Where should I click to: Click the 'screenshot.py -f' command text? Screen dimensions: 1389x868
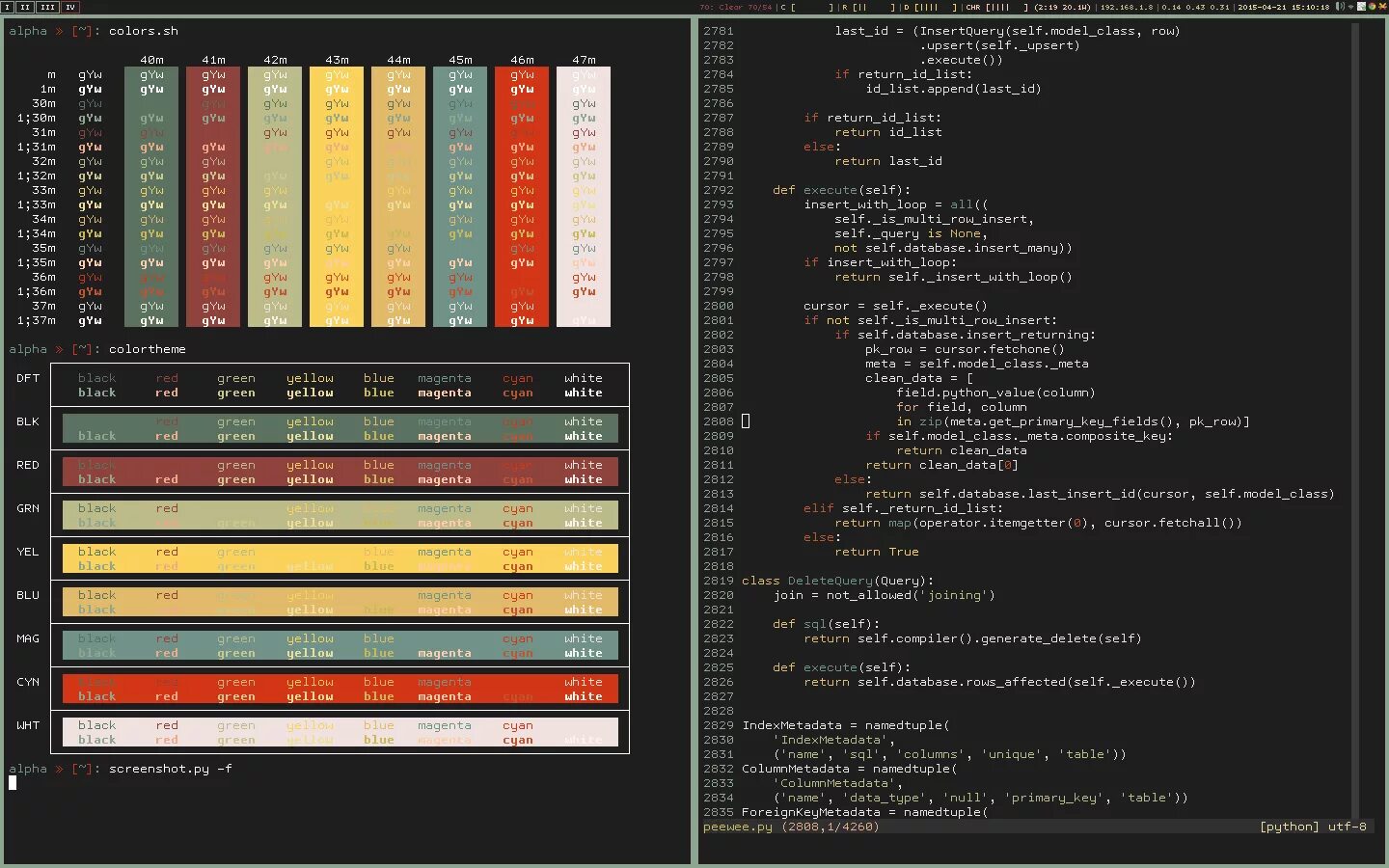pyautogui.click(x=171, y=769)
